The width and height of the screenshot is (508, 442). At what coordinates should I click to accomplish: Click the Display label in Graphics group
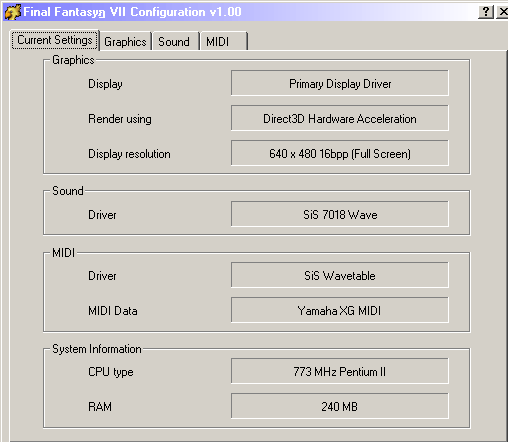[x=105, y=84]
